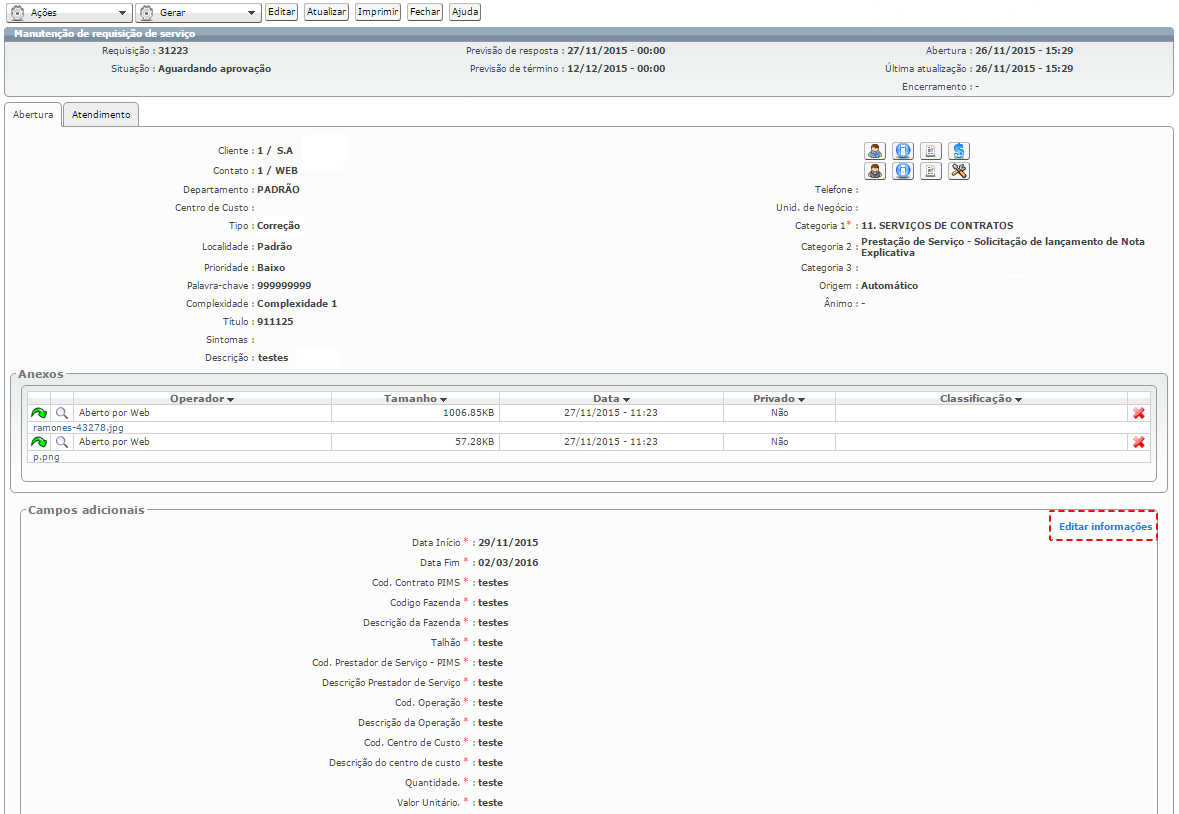Click the magnifier icon for ramones-43278.jpg

coord(62,412)
